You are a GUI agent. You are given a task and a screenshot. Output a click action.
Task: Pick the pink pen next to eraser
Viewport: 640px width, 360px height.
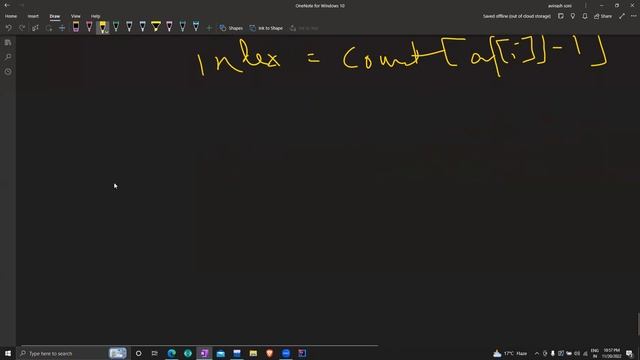click(89, 27)
